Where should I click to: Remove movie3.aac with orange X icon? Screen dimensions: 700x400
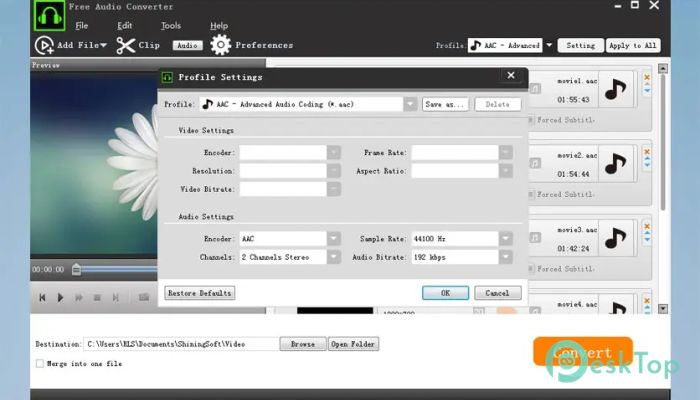coord(647,226)
